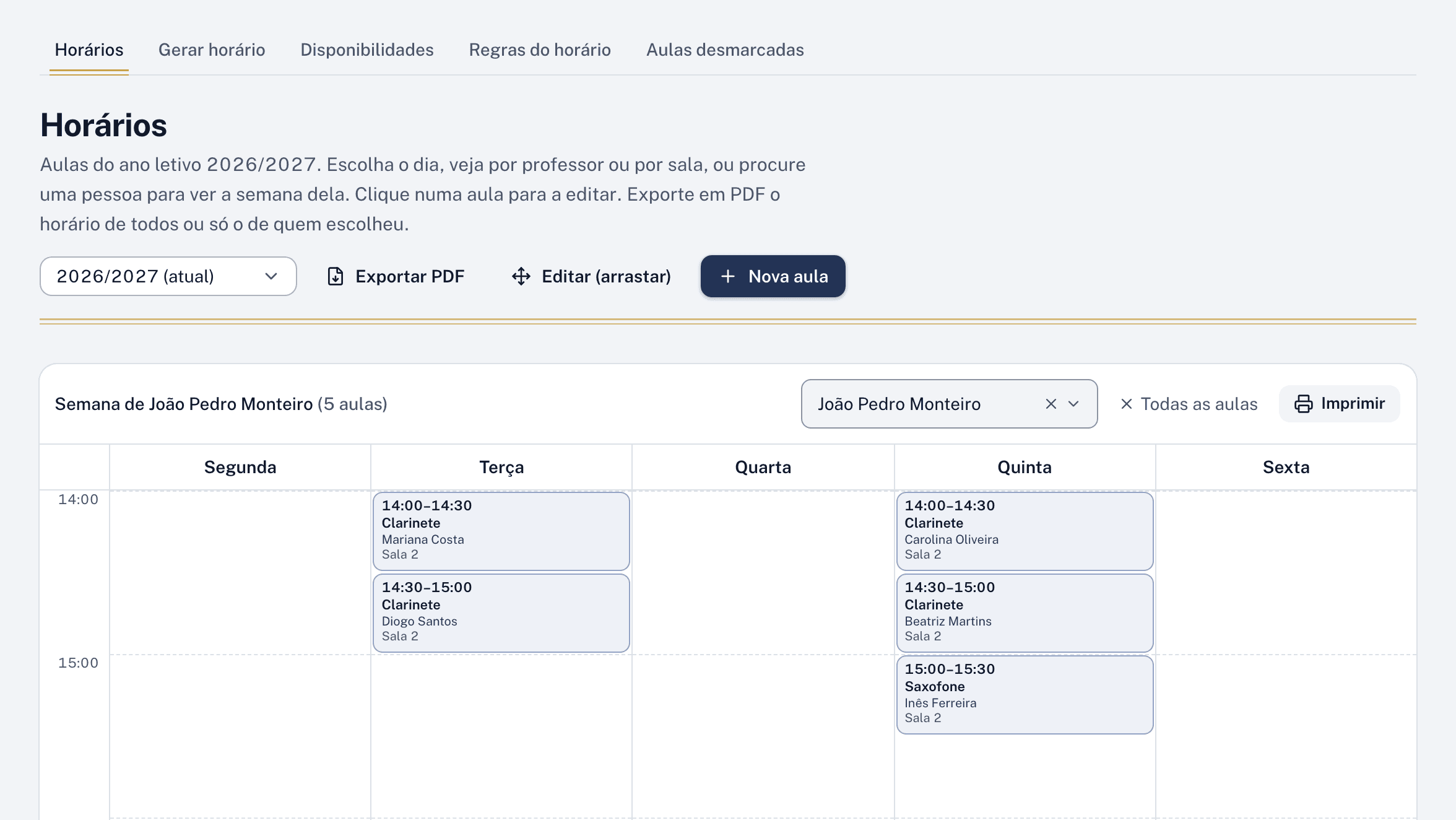The height and width of the screenshot is (820, 1456).
Task: Open Thursday Clarinete lesson of Beatriz Martins
Action: tap(1025, 613)
